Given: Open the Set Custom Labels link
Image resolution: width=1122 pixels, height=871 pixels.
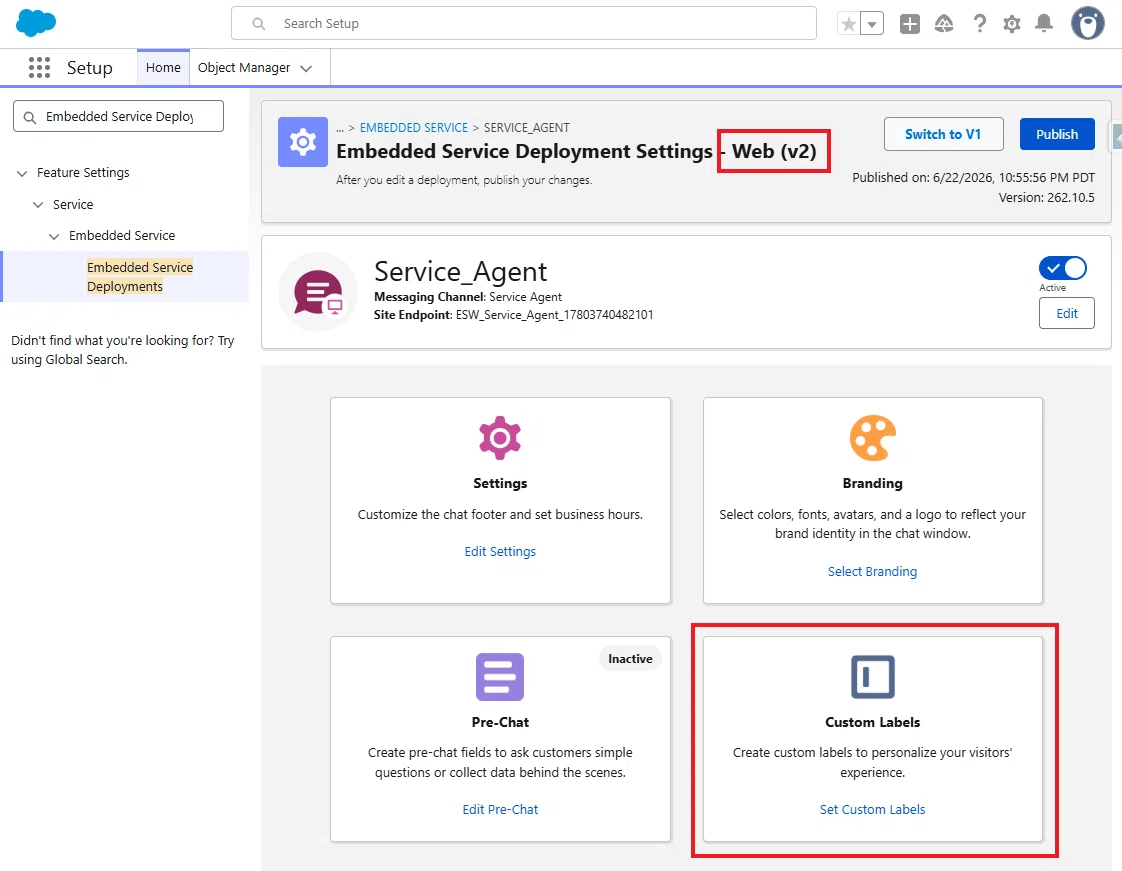Looking at the screenshot, I should point(872,809).
